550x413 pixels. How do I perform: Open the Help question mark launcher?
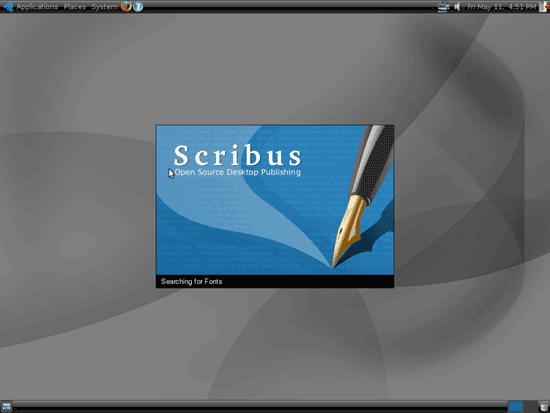pos(138,6)
